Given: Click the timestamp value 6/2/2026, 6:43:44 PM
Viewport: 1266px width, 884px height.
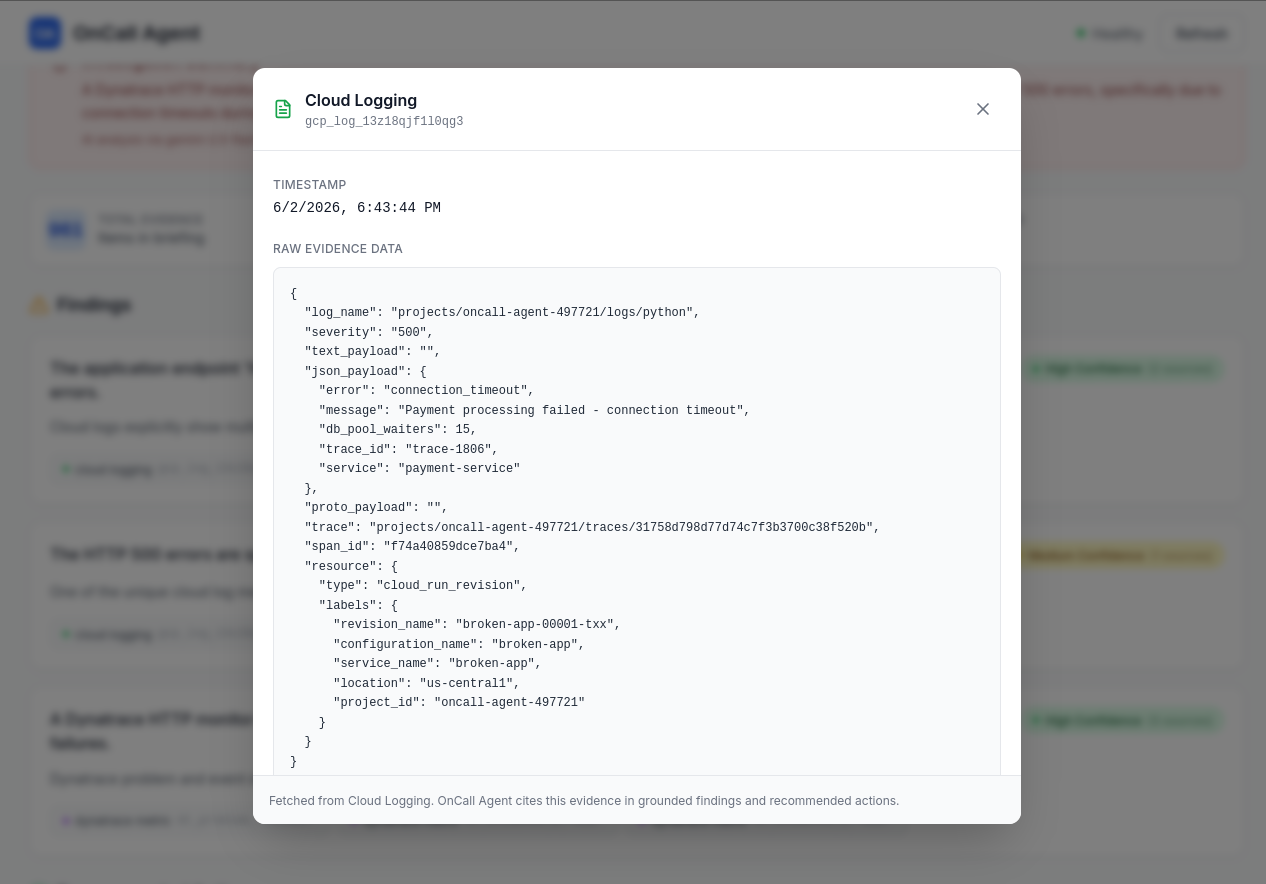Looking at the screenshot, I should tap(357, 208).
